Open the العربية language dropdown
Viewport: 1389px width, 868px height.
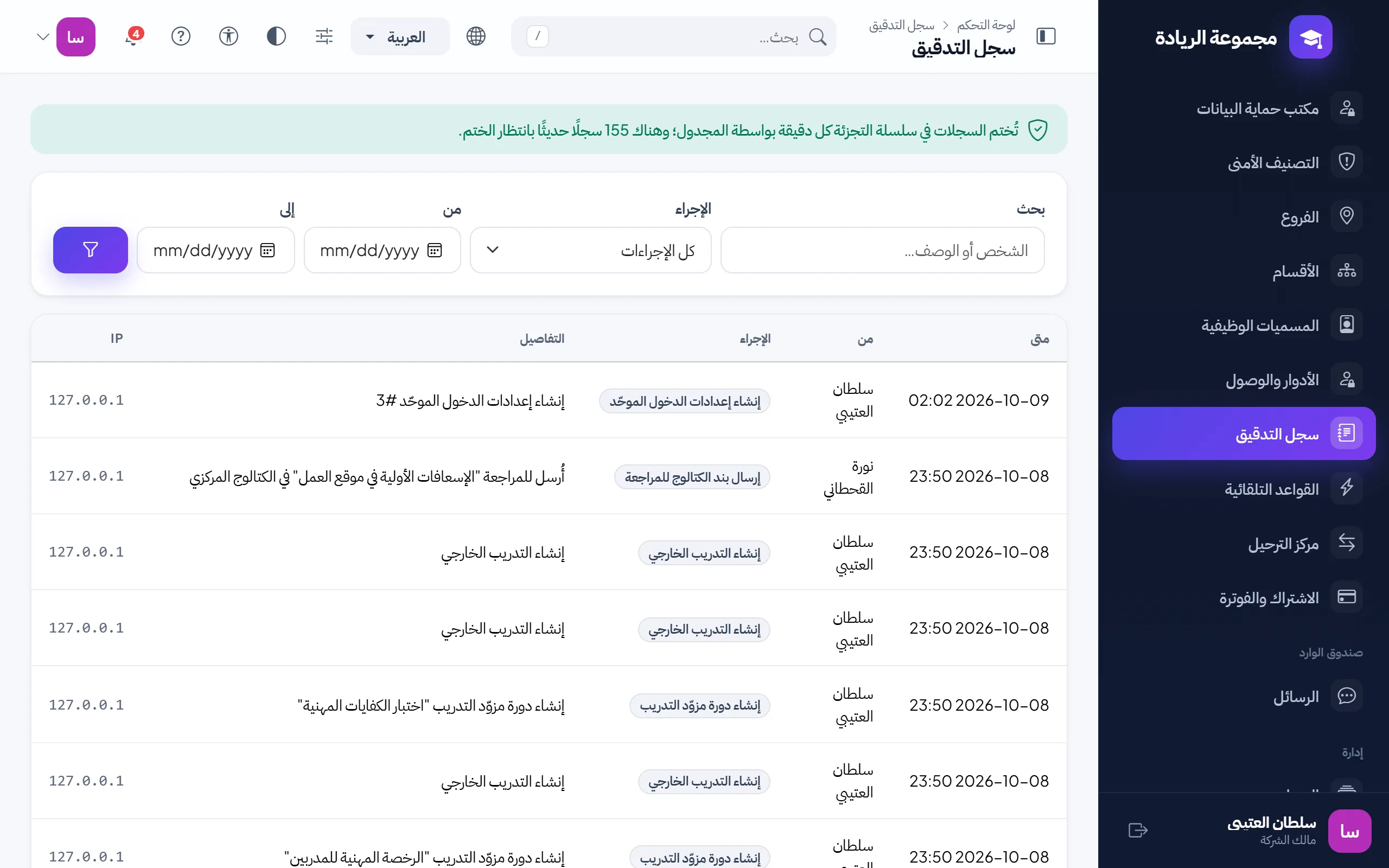[x=400, y=37]
